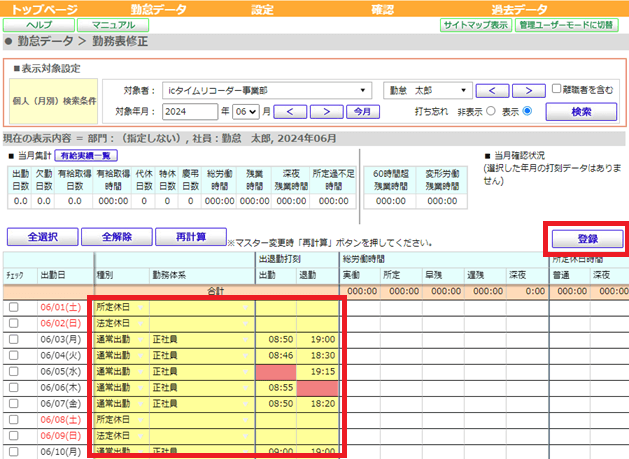Open the 勤怠 太郎 employee dropdown
This screenshot has width=629, height=459.
428,91
